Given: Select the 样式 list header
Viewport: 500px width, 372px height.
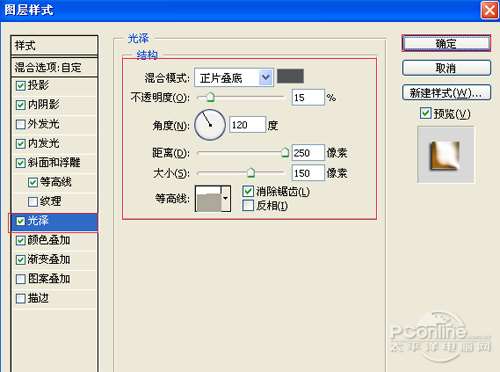Looking at the screenshot, I should click(x=54, y=46).
